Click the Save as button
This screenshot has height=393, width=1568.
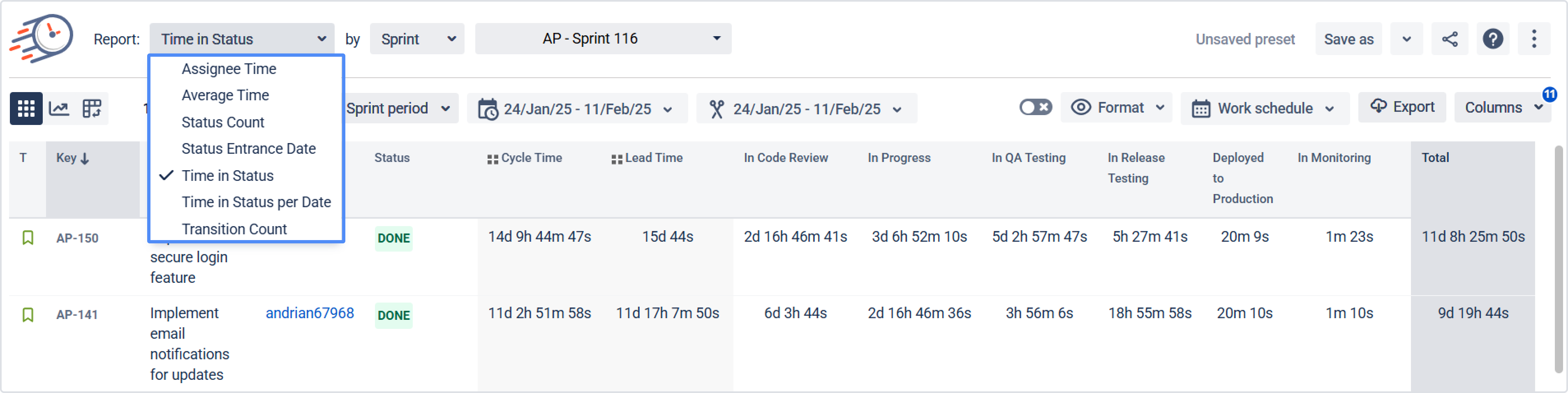(1348, 39)
